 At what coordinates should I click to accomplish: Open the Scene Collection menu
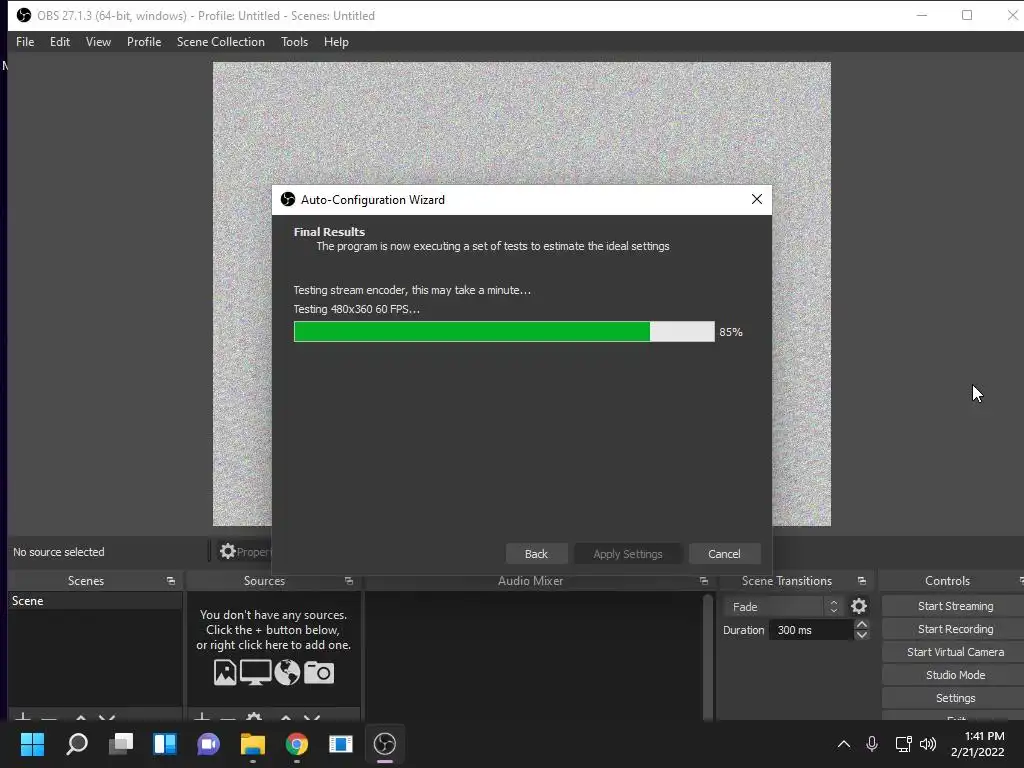(221, 42)
